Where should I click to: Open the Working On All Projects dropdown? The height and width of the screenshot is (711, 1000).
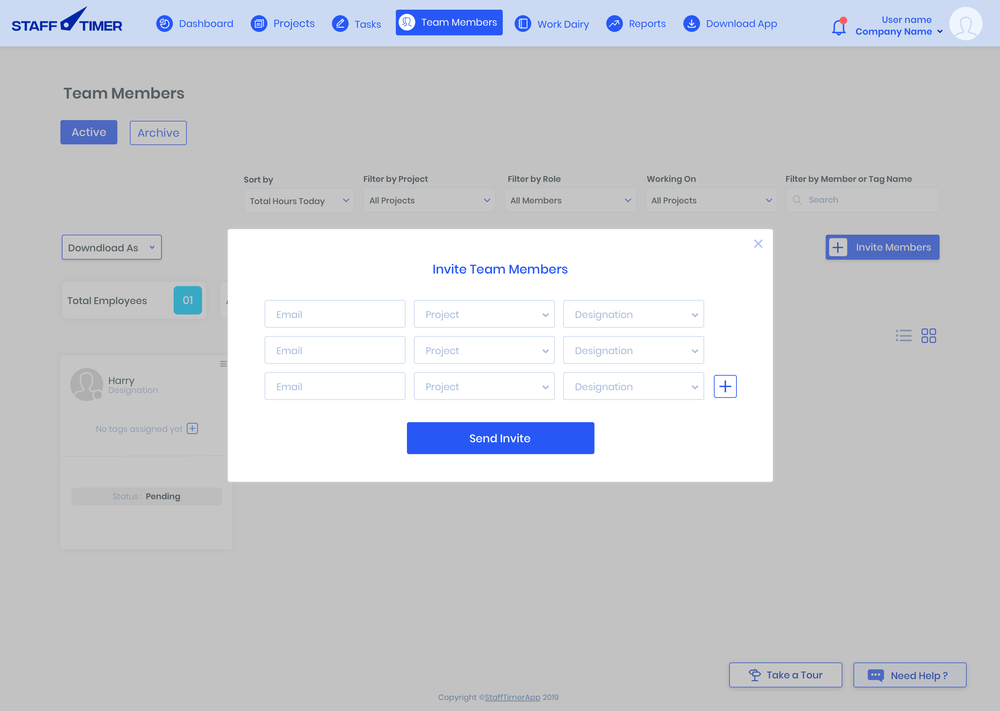(711, 200)
